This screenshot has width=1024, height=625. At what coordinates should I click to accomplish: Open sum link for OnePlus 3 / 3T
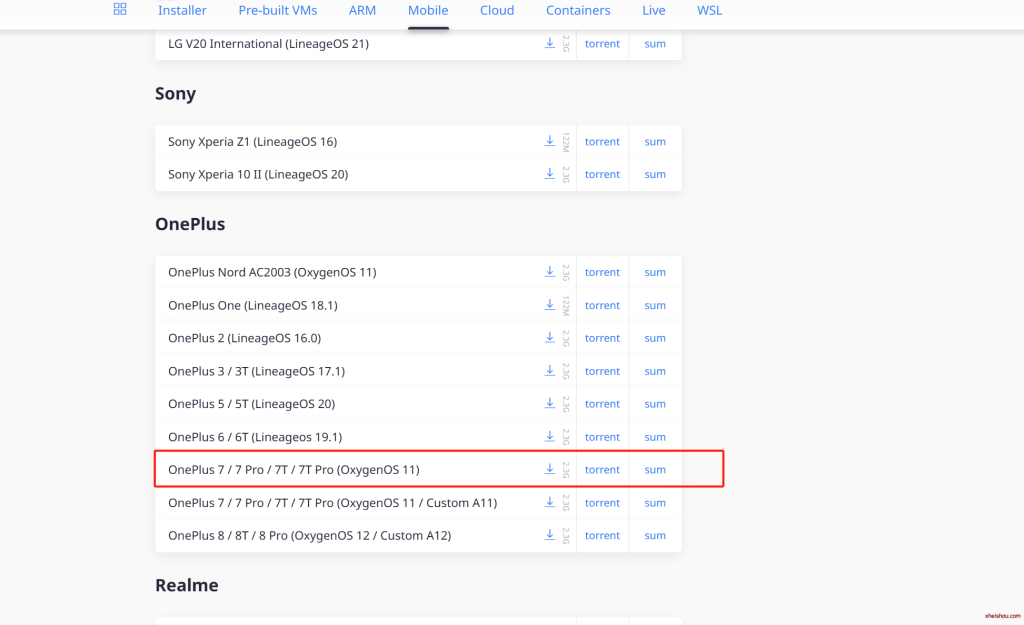click(655, 371)
